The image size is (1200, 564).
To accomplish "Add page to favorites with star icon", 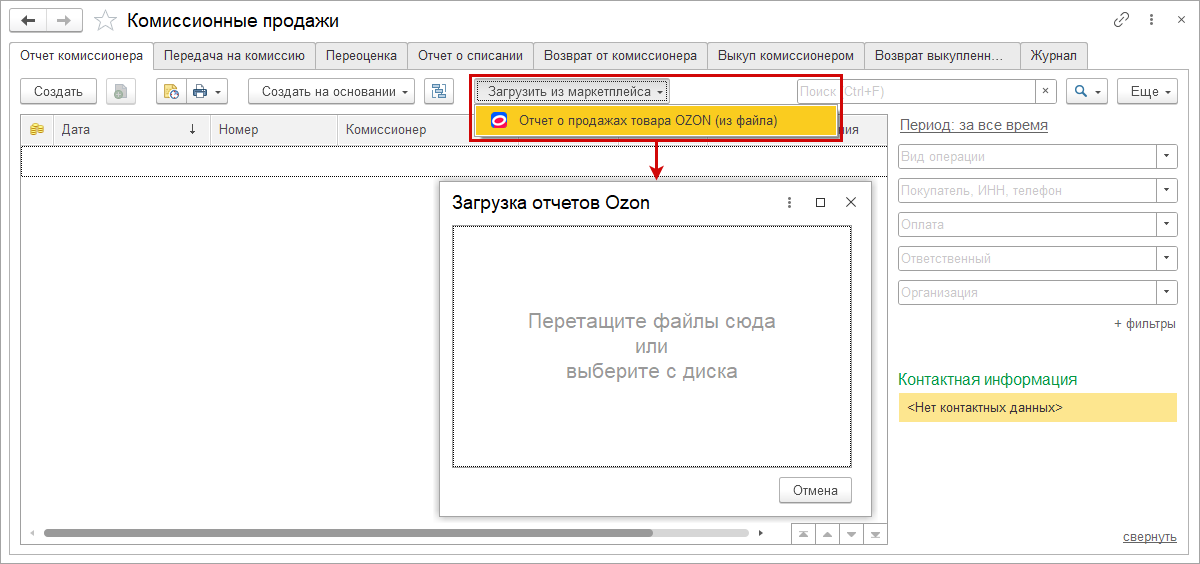I will pos(105,20).
